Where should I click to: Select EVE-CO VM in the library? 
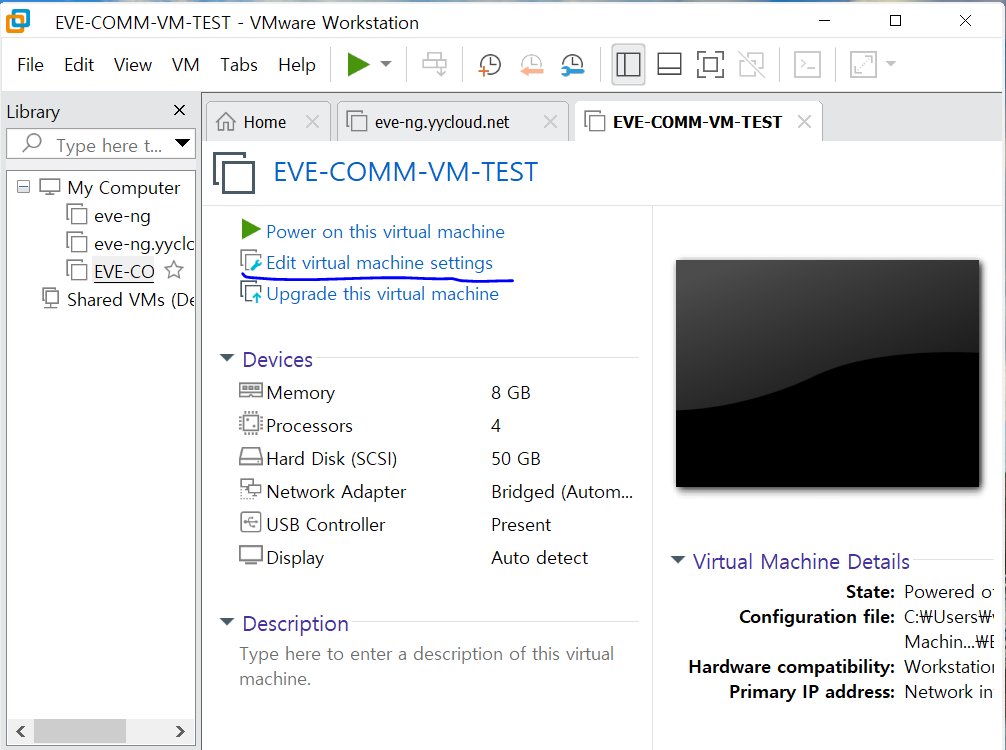[x=124, y=271]
